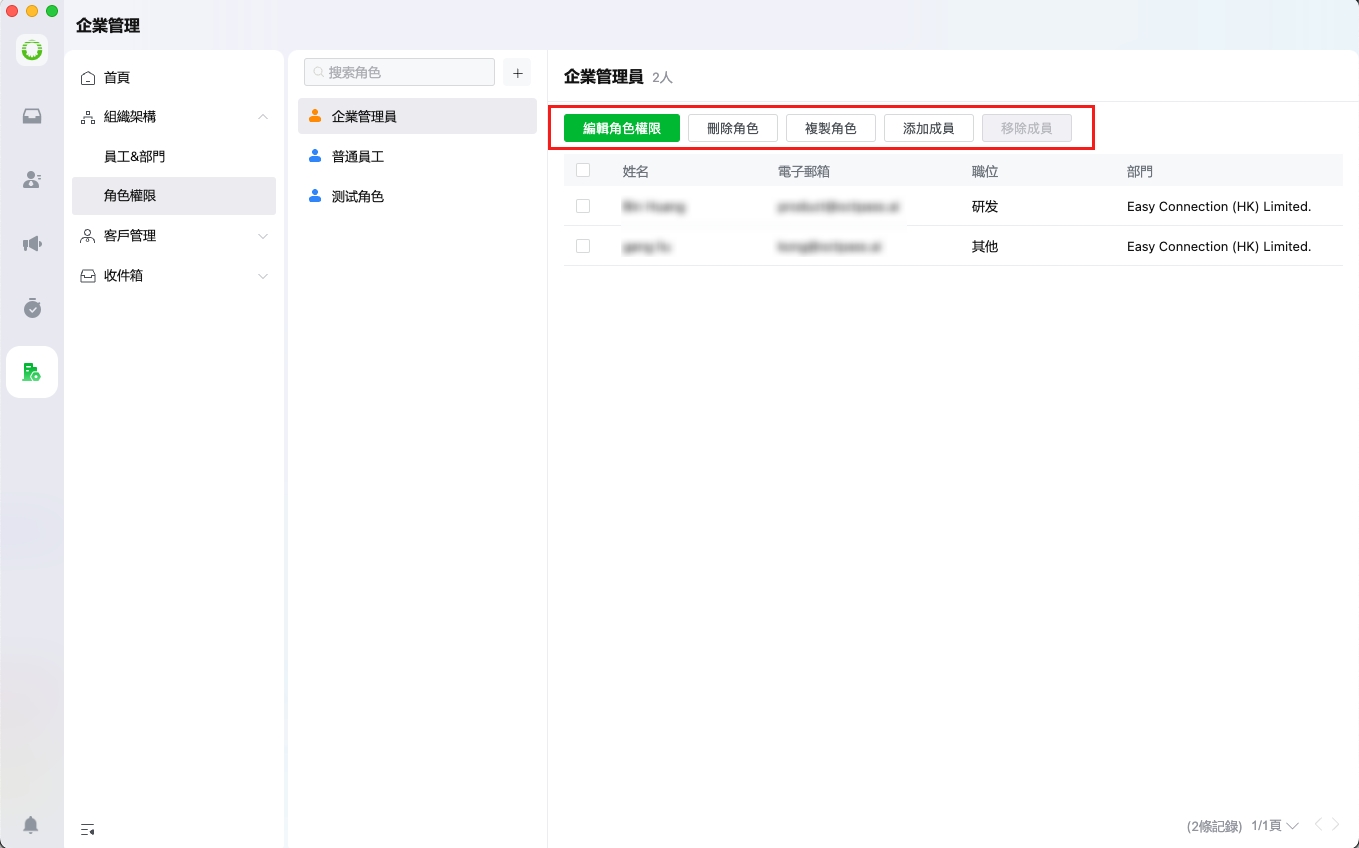The height and width of the screenshot is (848, 1359).
Task: Click the 搜索角色 search field
Action: 399,73
